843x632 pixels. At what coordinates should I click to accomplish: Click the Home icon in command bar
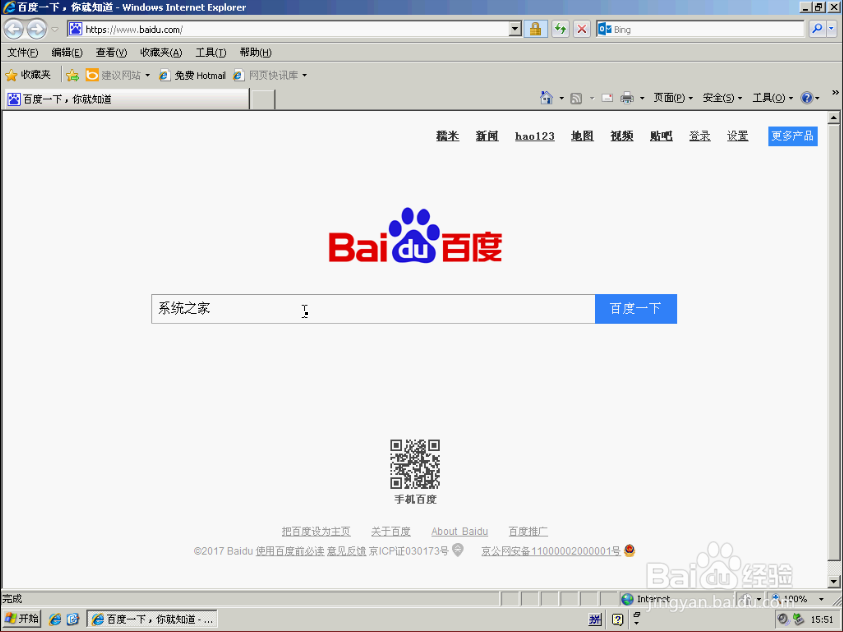tap(546, 98)
